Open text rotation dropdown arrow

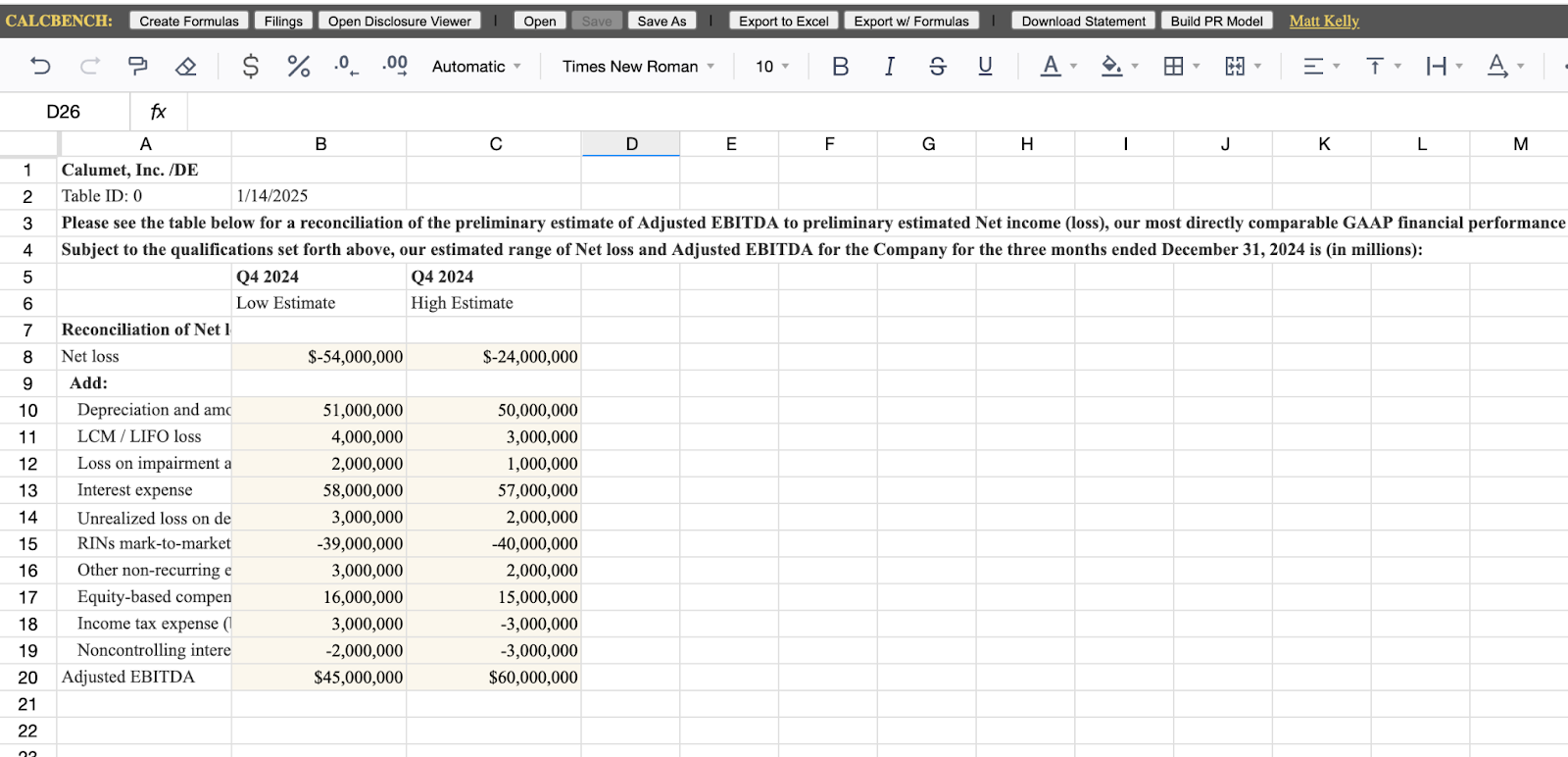[x=1520, y=66]
